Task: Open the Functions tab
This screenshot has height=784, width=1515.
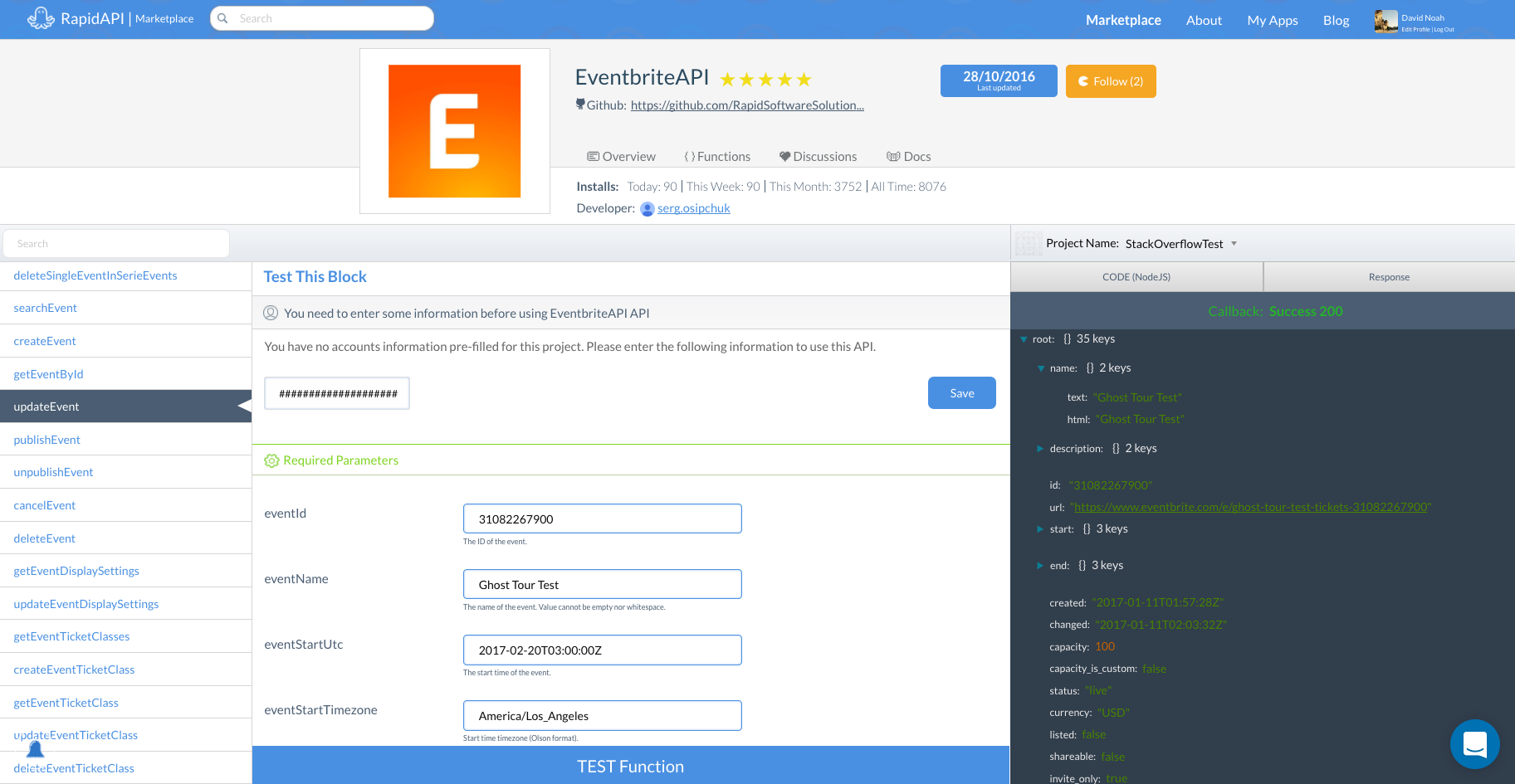Action: click(x=717, y=156)
